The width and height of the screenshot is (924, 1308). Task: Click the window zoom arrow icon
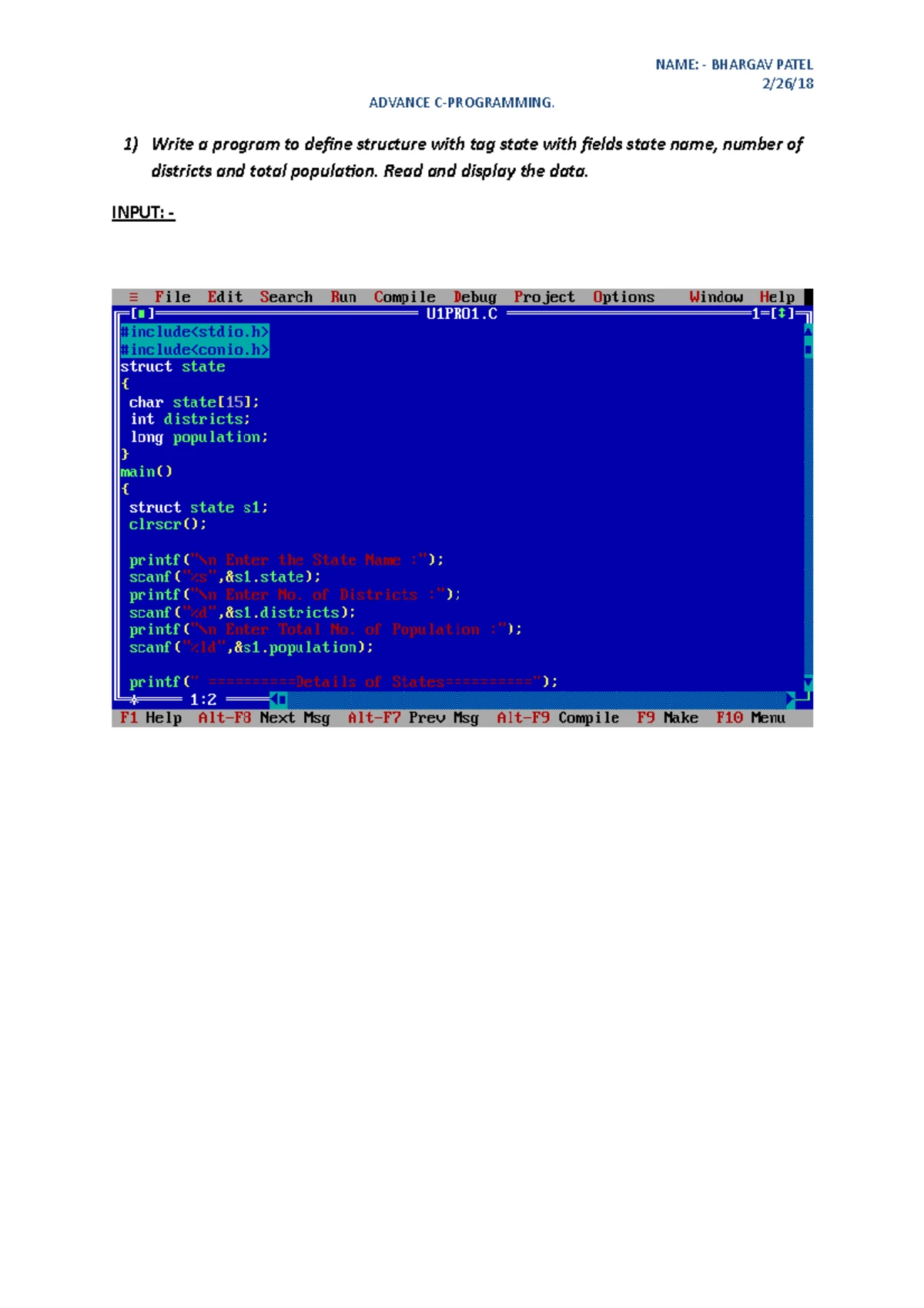tap(782, 314)
